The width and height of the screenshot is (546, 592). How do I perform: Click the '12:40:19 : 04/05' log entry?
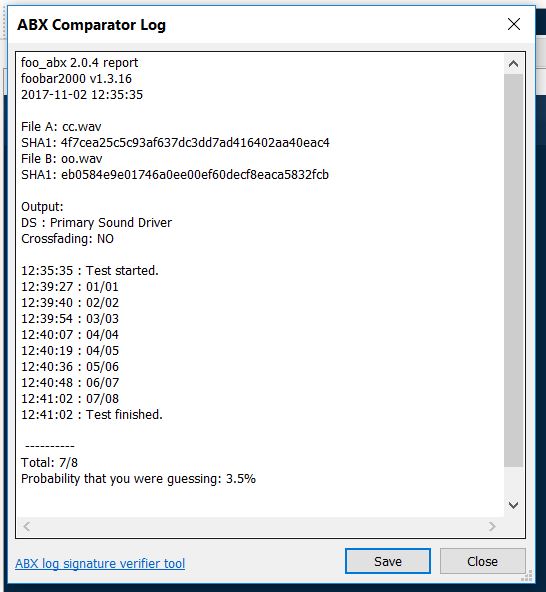pos(70,351)
